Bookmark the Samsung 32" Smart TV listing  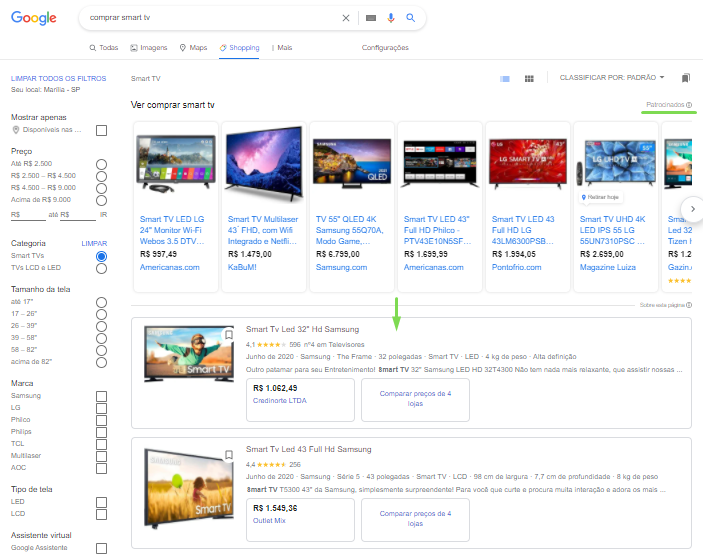pyautogui.click(x=229, y=335)
